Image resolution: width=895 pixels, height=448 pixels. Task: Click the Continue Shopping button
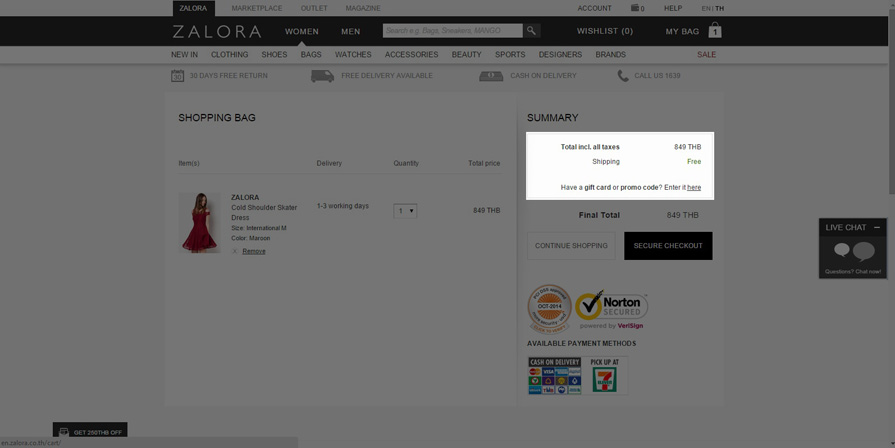tap(571, 246)
